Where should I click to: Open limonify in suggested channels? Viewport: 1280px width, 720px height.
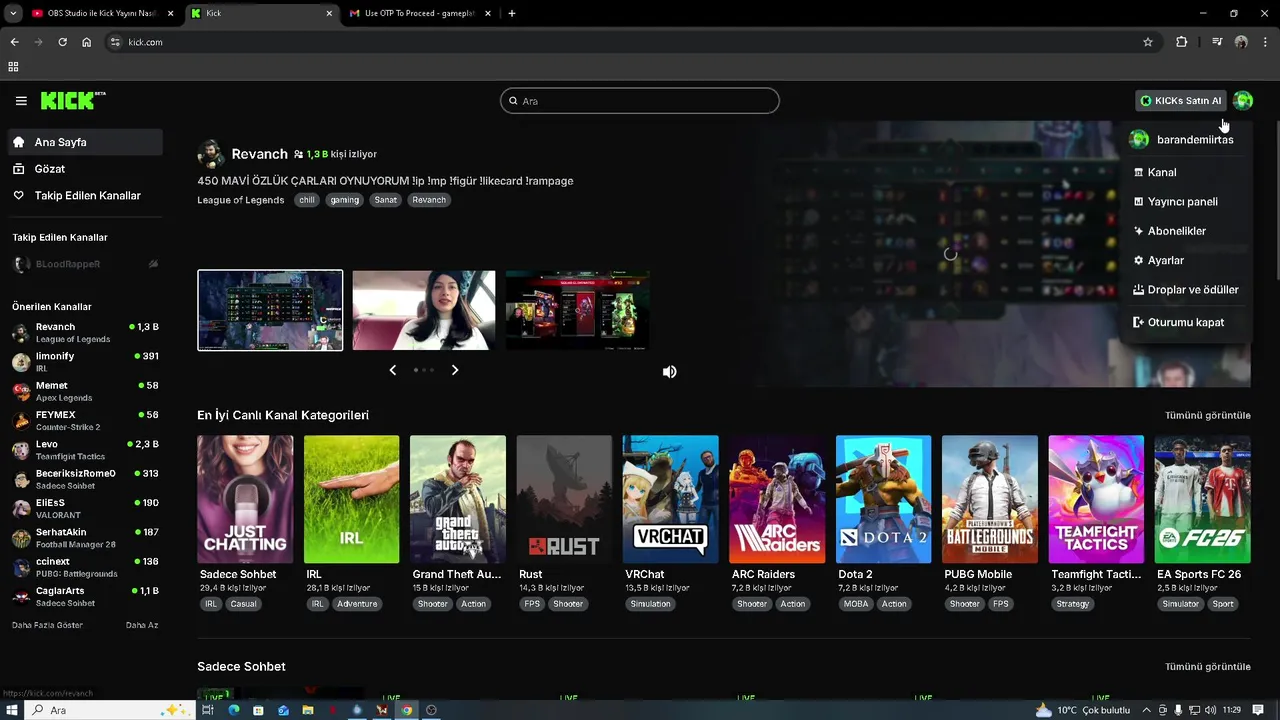85,361
